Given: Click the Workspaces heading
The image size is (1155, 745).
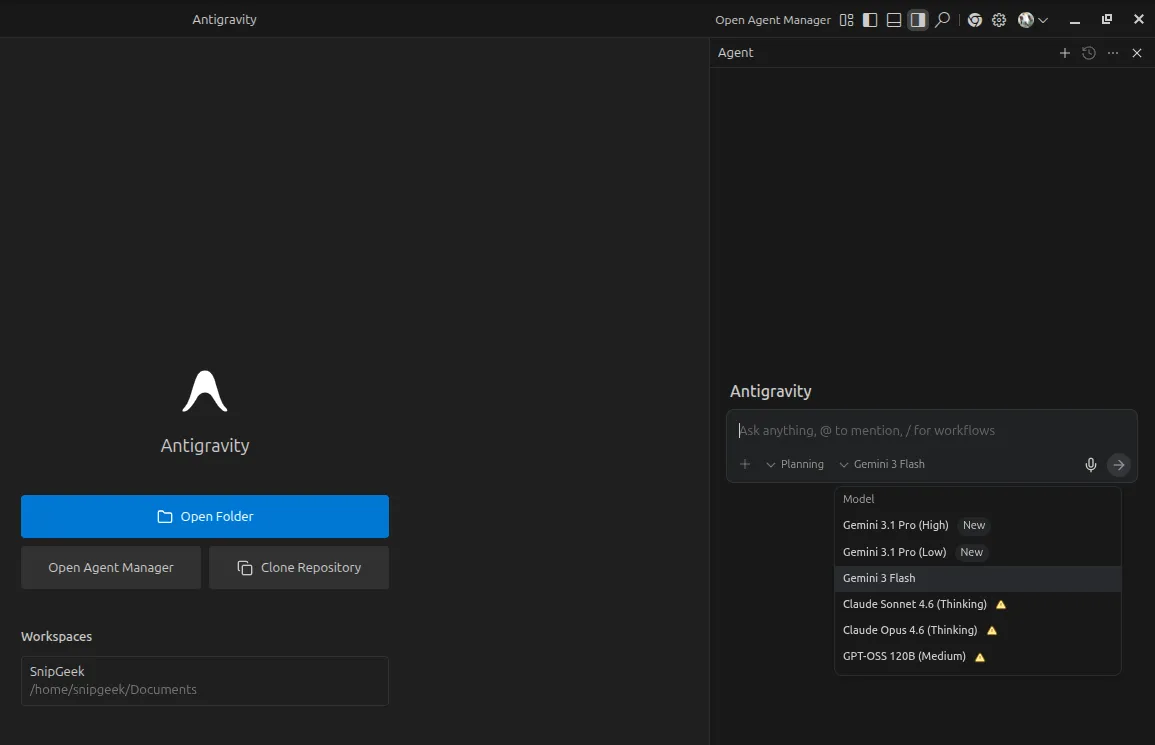Looking at the screenshot, I should [x=57, y=637].
